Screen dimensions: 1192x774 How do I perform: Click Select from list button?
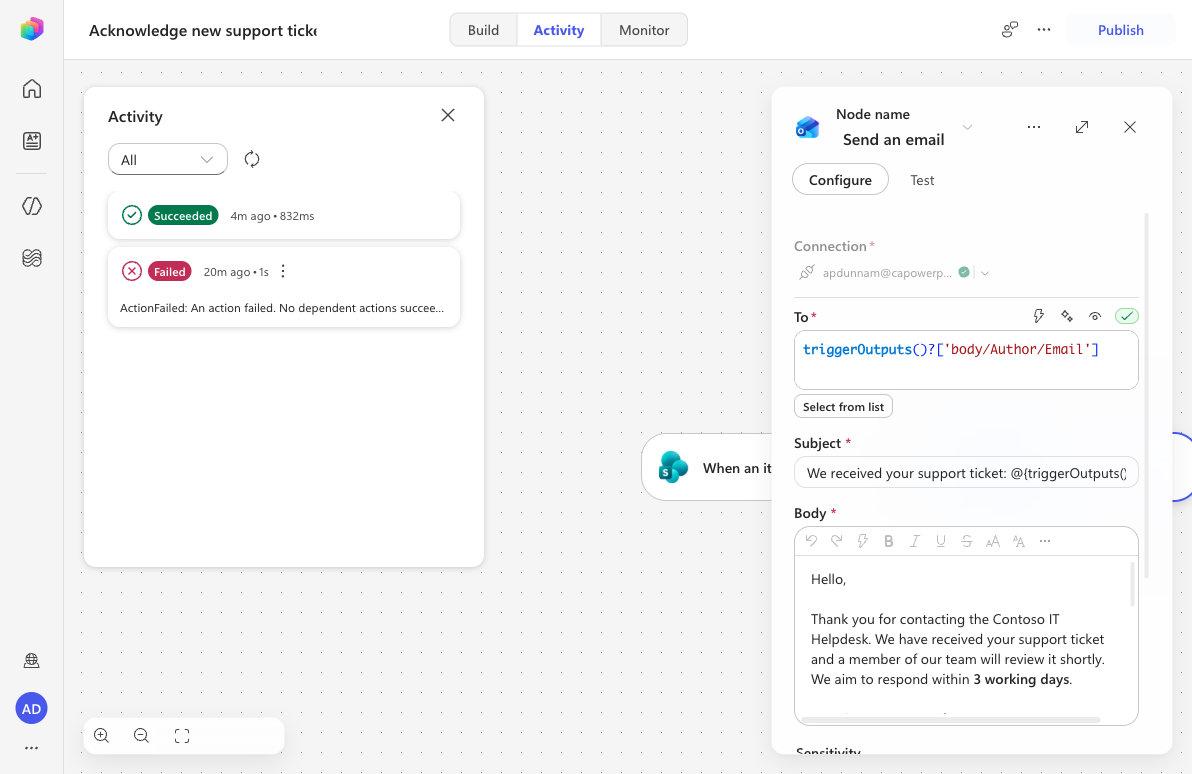pyautogui.click(x=843, y=407)
